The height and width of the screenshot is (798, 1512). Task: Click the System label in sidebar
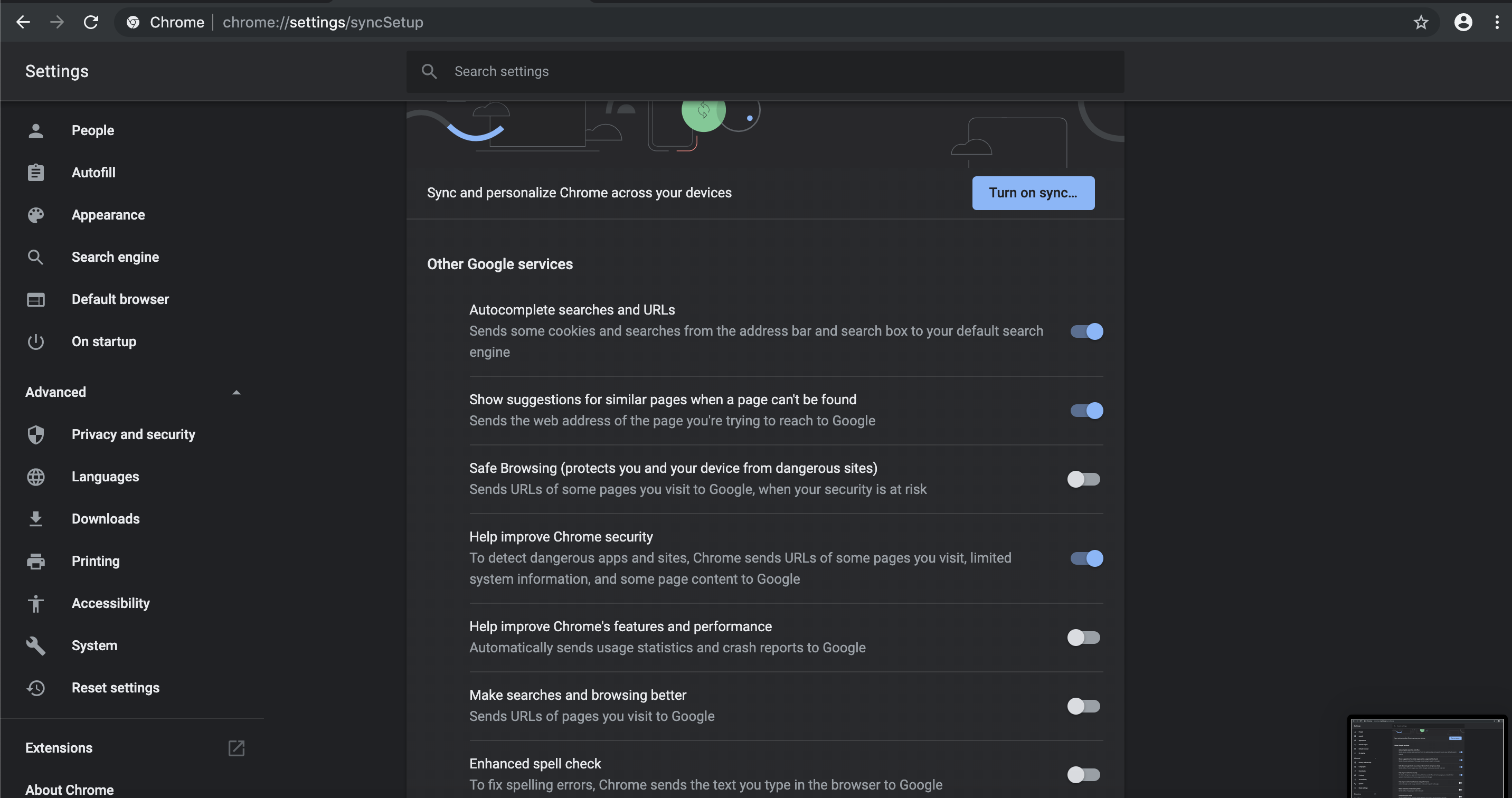coord(94,645)
